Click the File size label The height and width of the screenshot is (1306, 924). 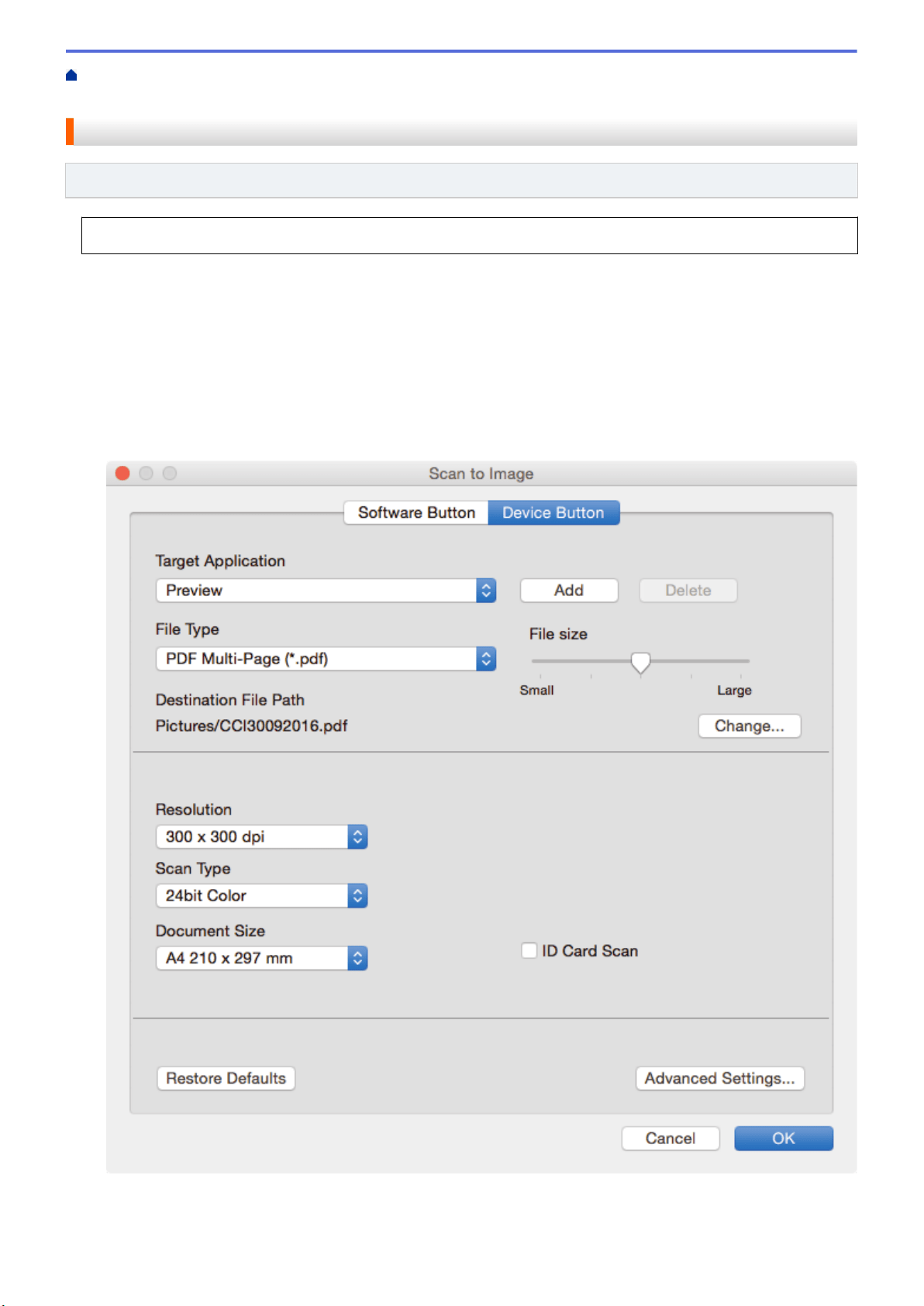558,634
